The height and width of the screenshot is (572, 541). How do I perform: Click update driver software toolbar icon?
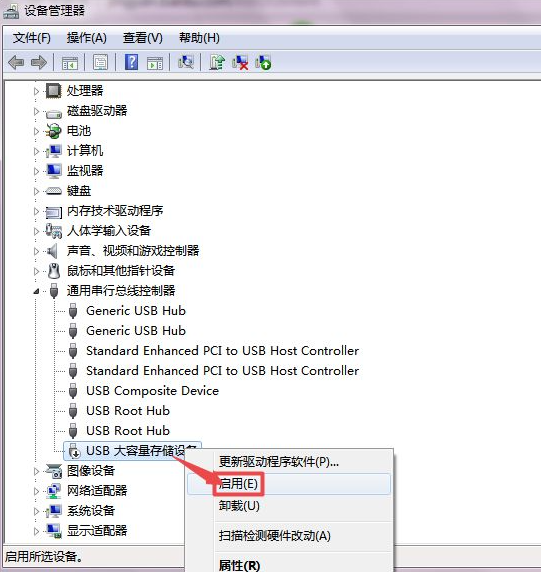coord(217,62)
